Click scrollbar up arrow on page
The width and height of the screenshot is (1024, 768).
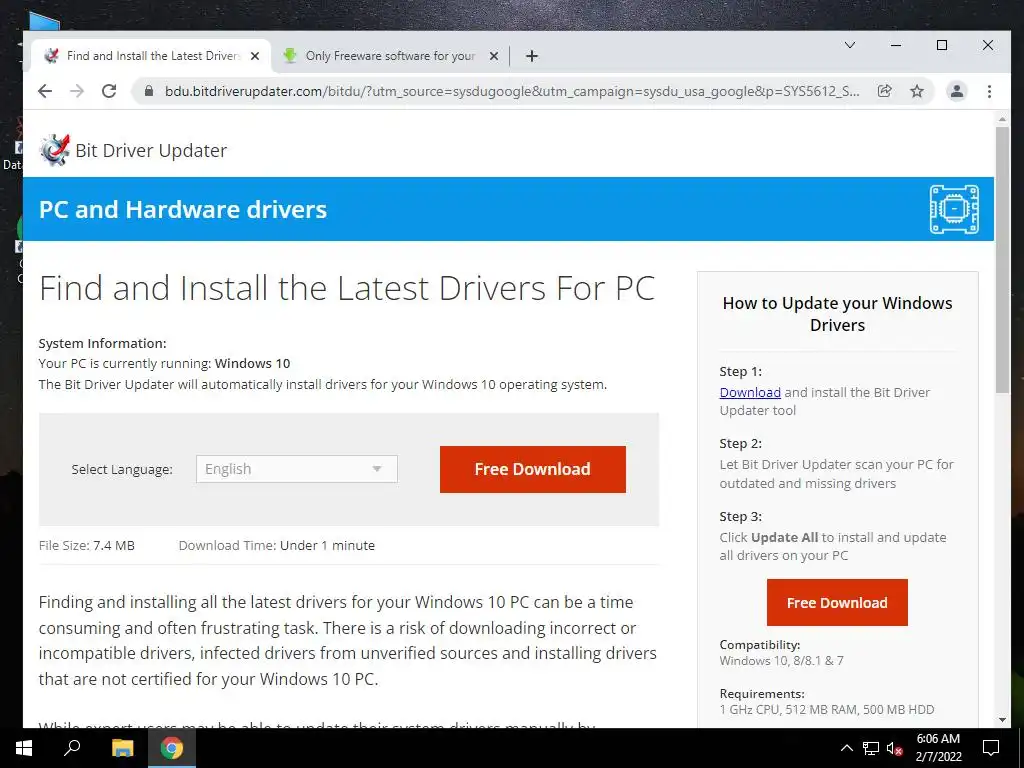click(1002, 119)
